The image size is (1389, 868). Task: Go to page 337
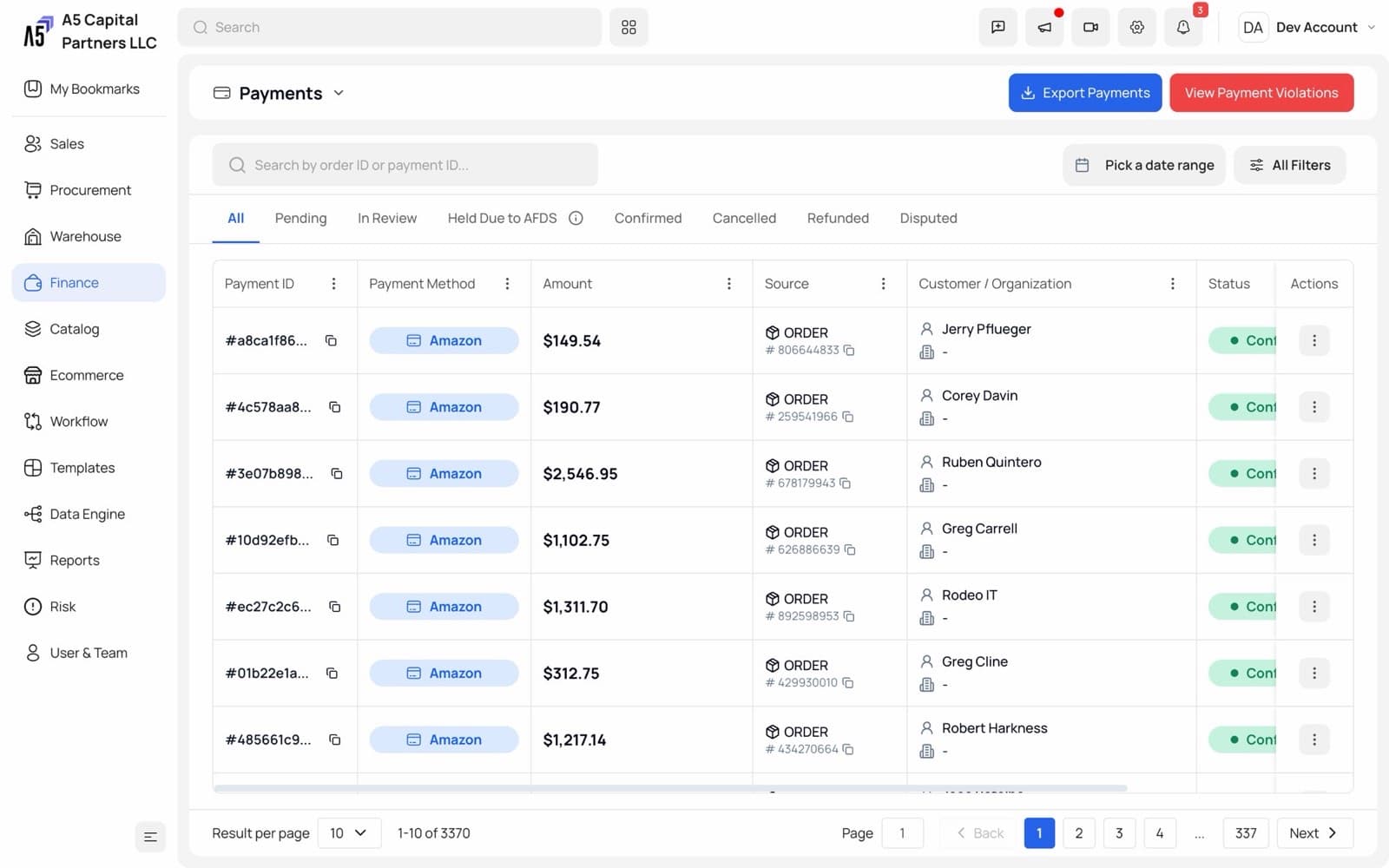point(1246,833)
